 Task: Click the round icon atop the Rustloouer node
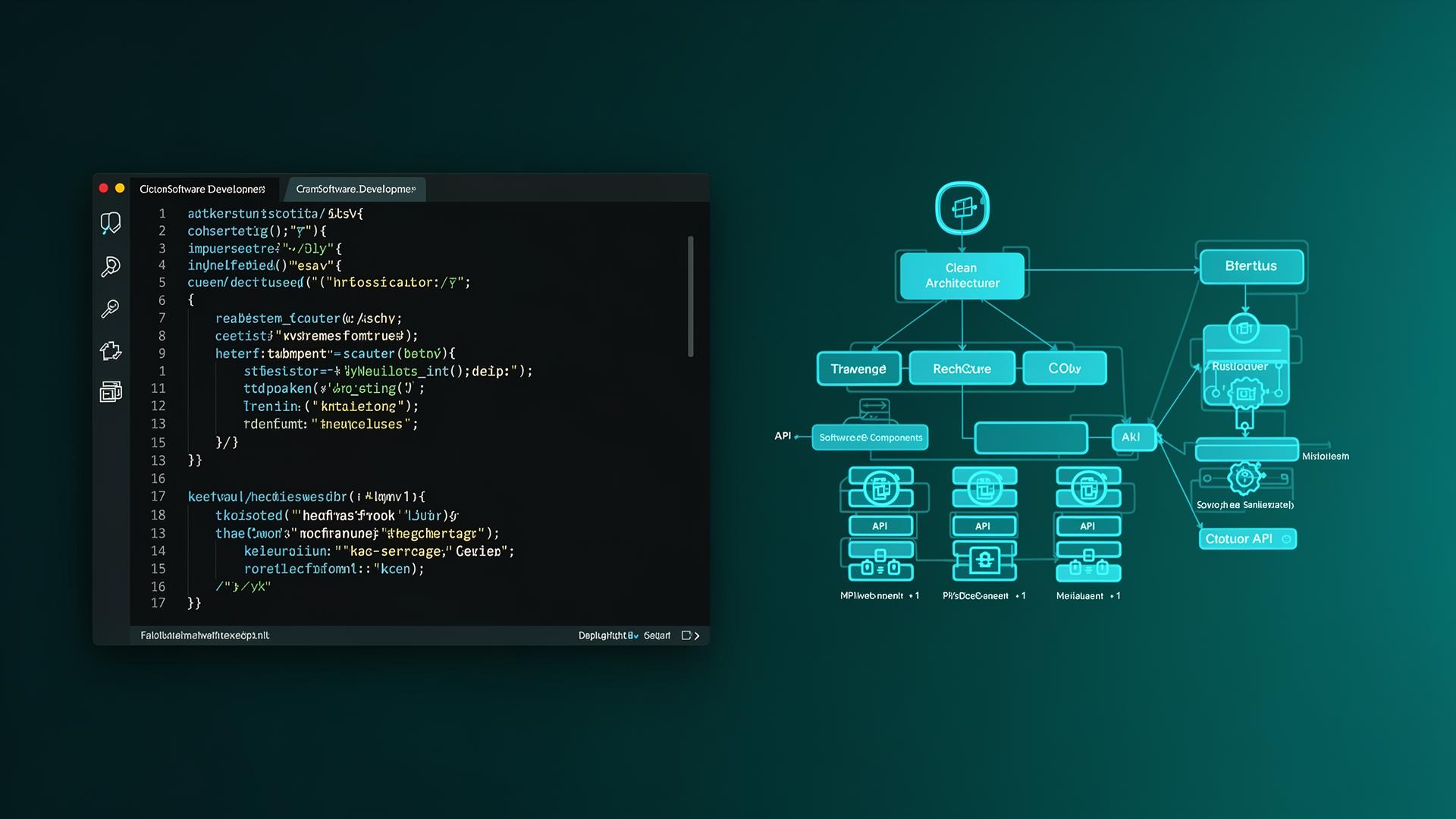(1244, 328)
